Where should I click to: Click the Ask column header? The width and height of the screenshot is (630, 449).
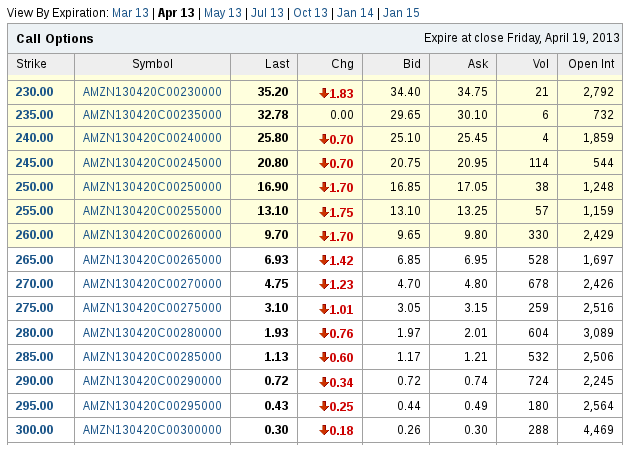click(478, 64)
